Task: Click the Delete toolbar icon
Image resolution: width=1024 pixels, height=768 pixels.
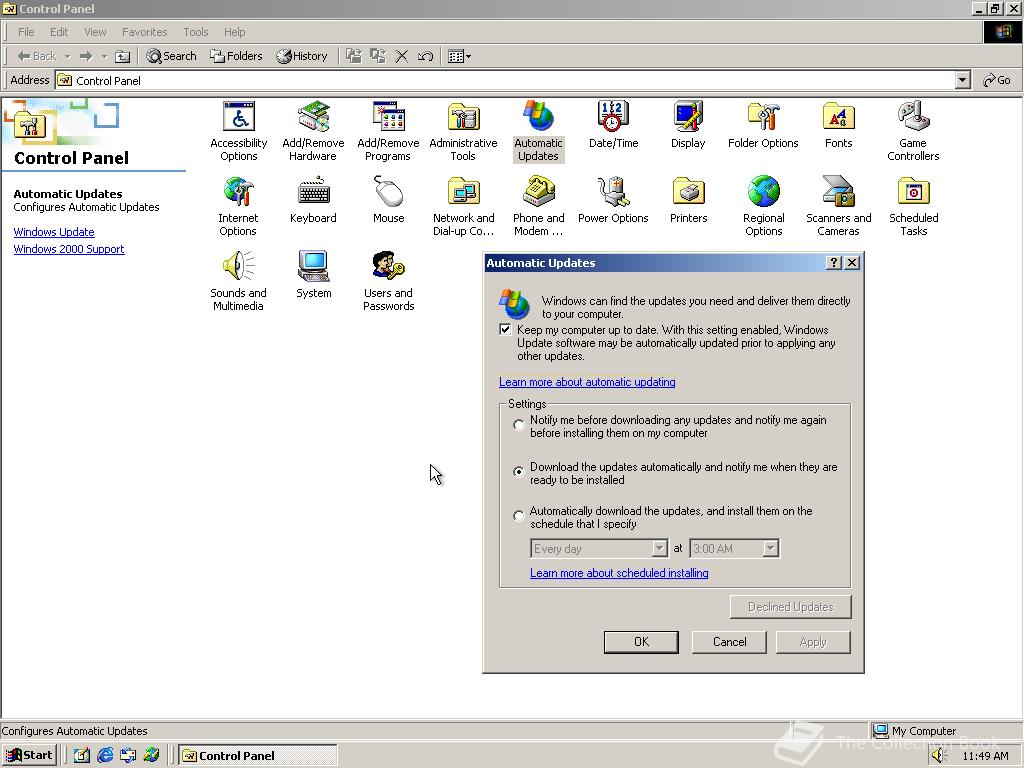Action: tap(402, 56)
